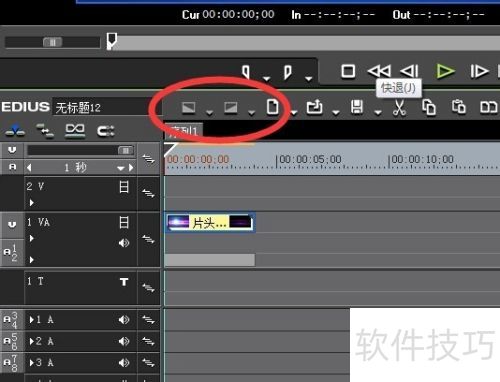Paste with the clipboard icon
500x382 pixels.
tap(459, 107)
